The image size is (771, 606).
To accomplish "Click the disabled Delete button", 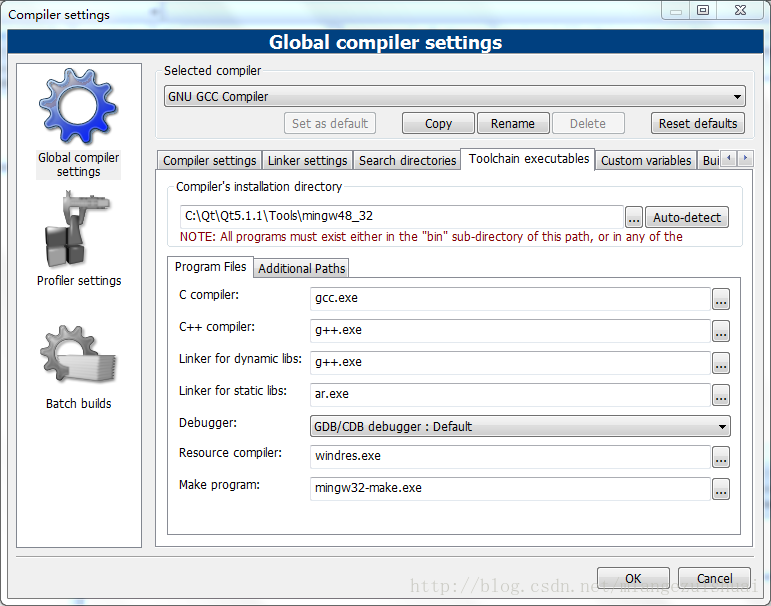I will click(x=588, y=123).
